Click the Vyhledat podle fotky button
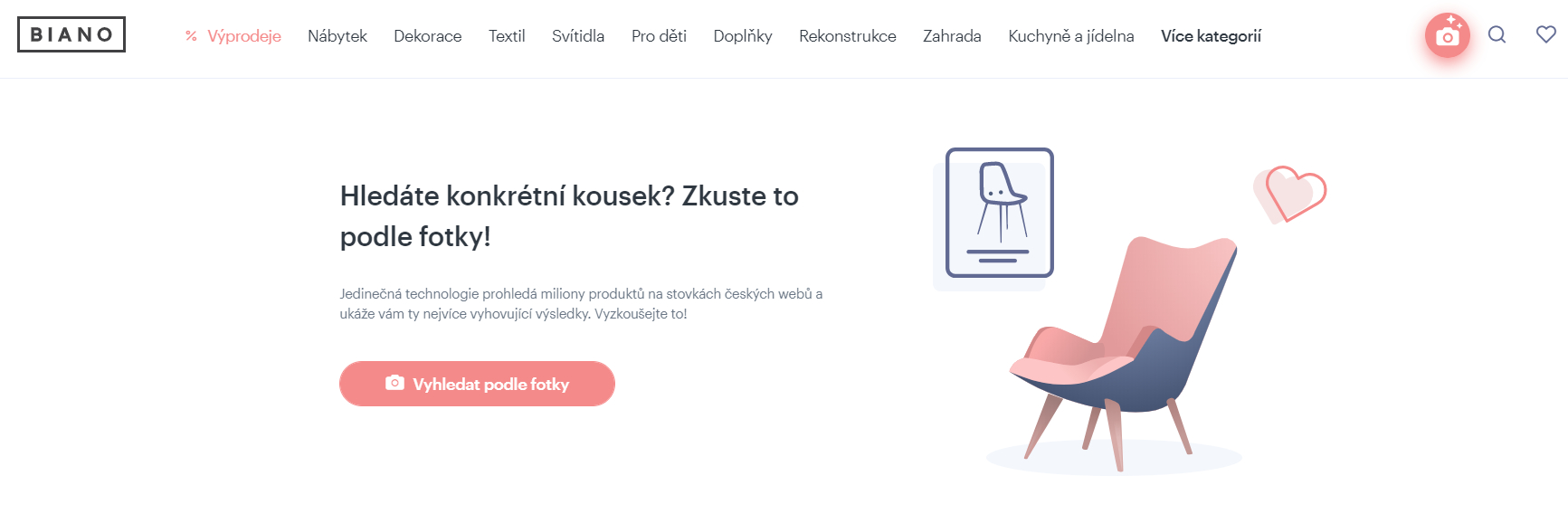This screenshot has height=514, width=1568. point(477,384)
